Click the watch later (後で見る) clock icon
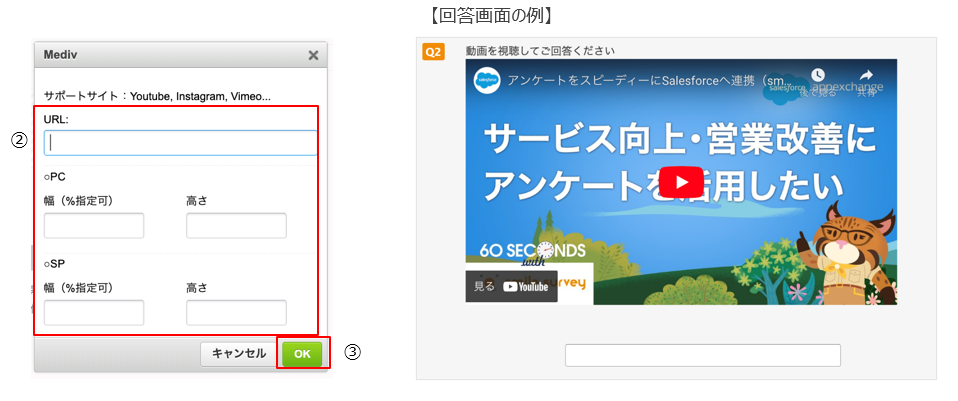 tap(817, 75)
